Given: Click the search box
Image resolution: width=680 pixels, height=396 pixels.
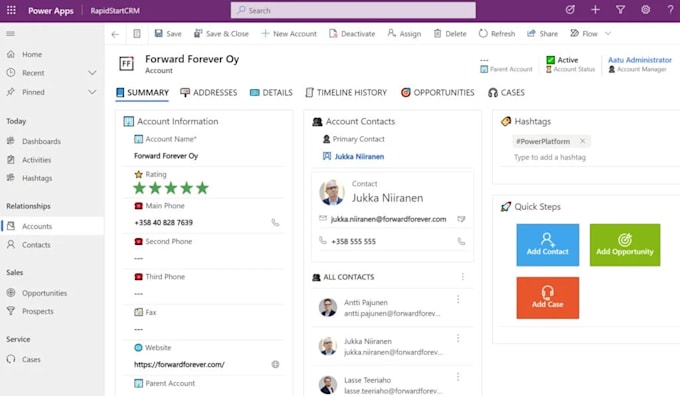Looking at the screenshot, I should (x=353, y=10).
